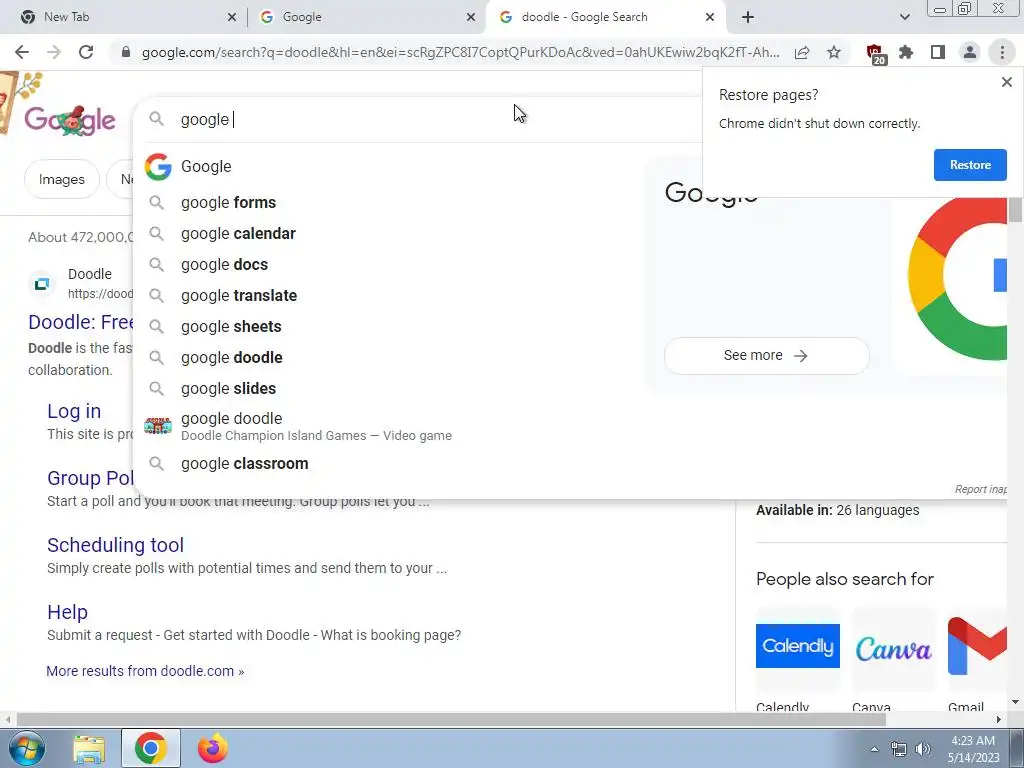1024x768 pixels.
Task: Click the Restore button
Action: [970, 165]
